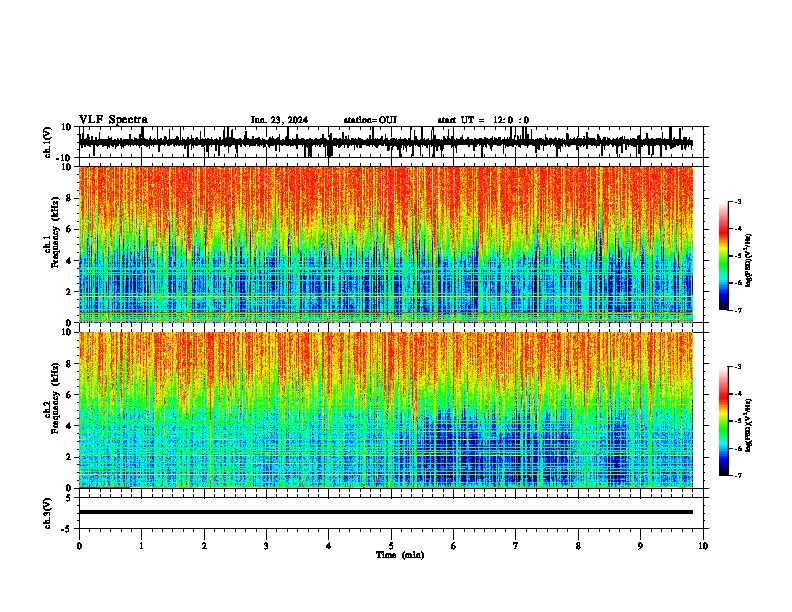Click time axis tick label "3"
The height and width of the screenshot is (612, 792).
tap(266, 546)
